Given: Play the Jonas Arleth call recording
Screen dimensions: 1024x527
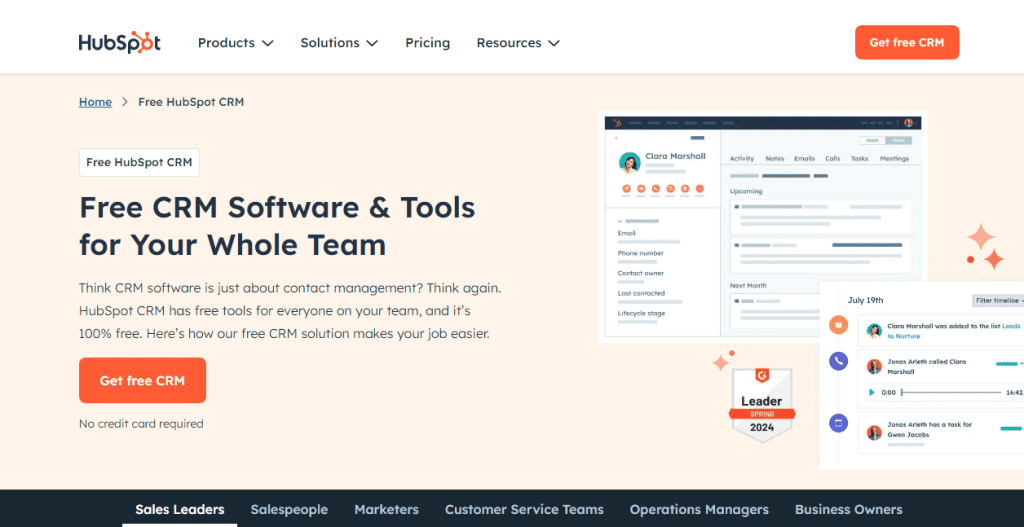Looking at the screenshot, I should pyautogui.click(x=871, y=392).
